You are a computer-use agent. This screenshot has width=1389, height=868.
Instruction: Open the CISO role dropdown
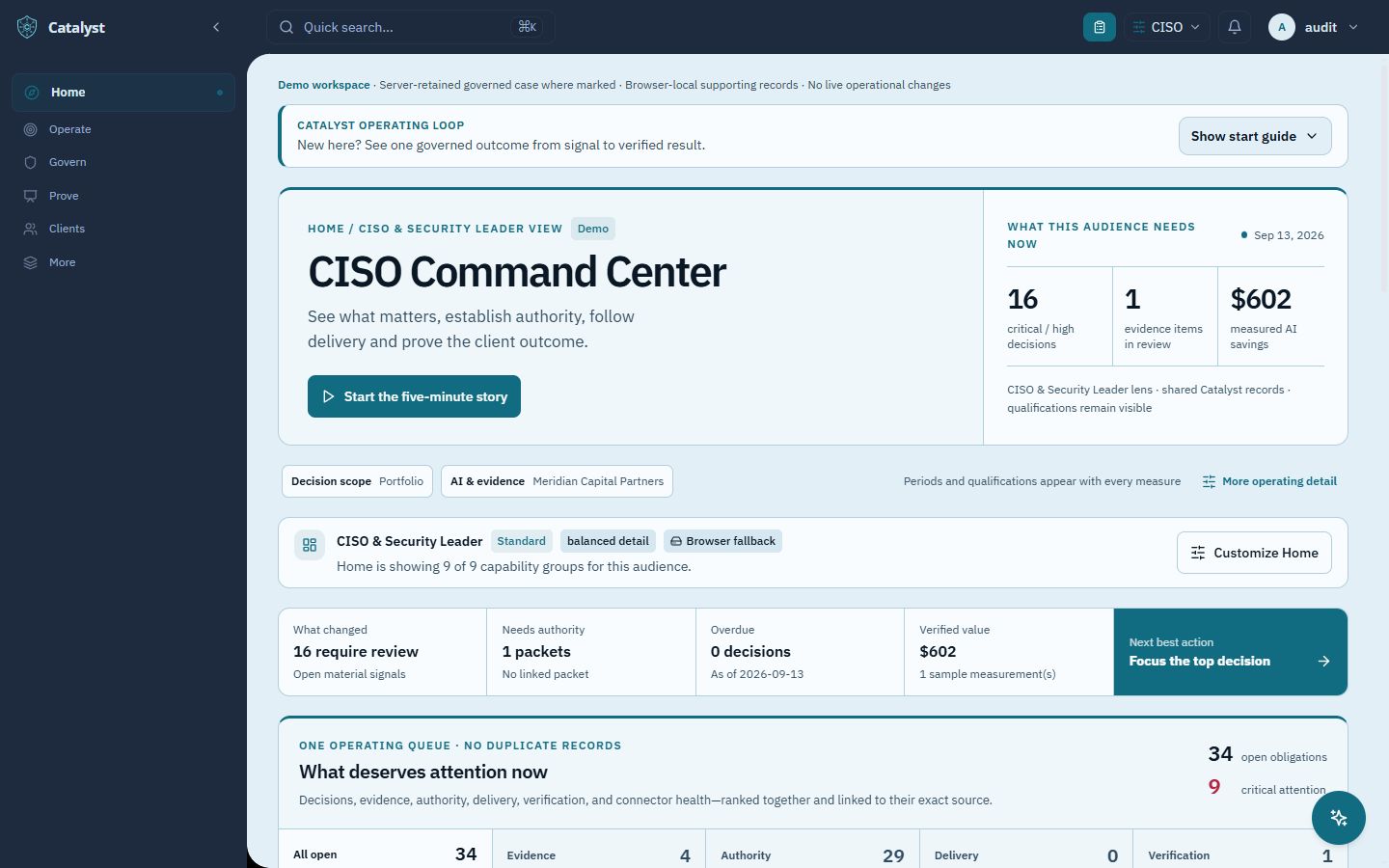[x=1167, y=27]
